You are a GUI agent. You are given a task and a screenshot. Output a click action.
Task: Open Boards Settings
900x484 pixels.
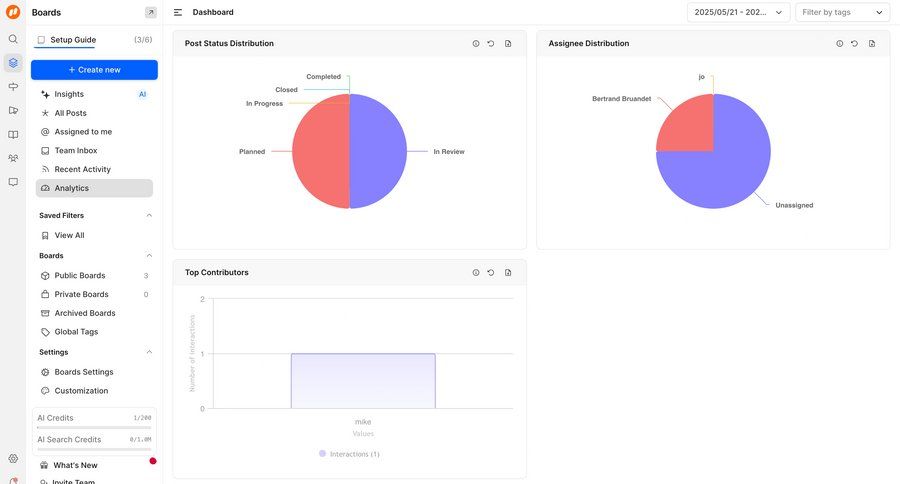94,372
